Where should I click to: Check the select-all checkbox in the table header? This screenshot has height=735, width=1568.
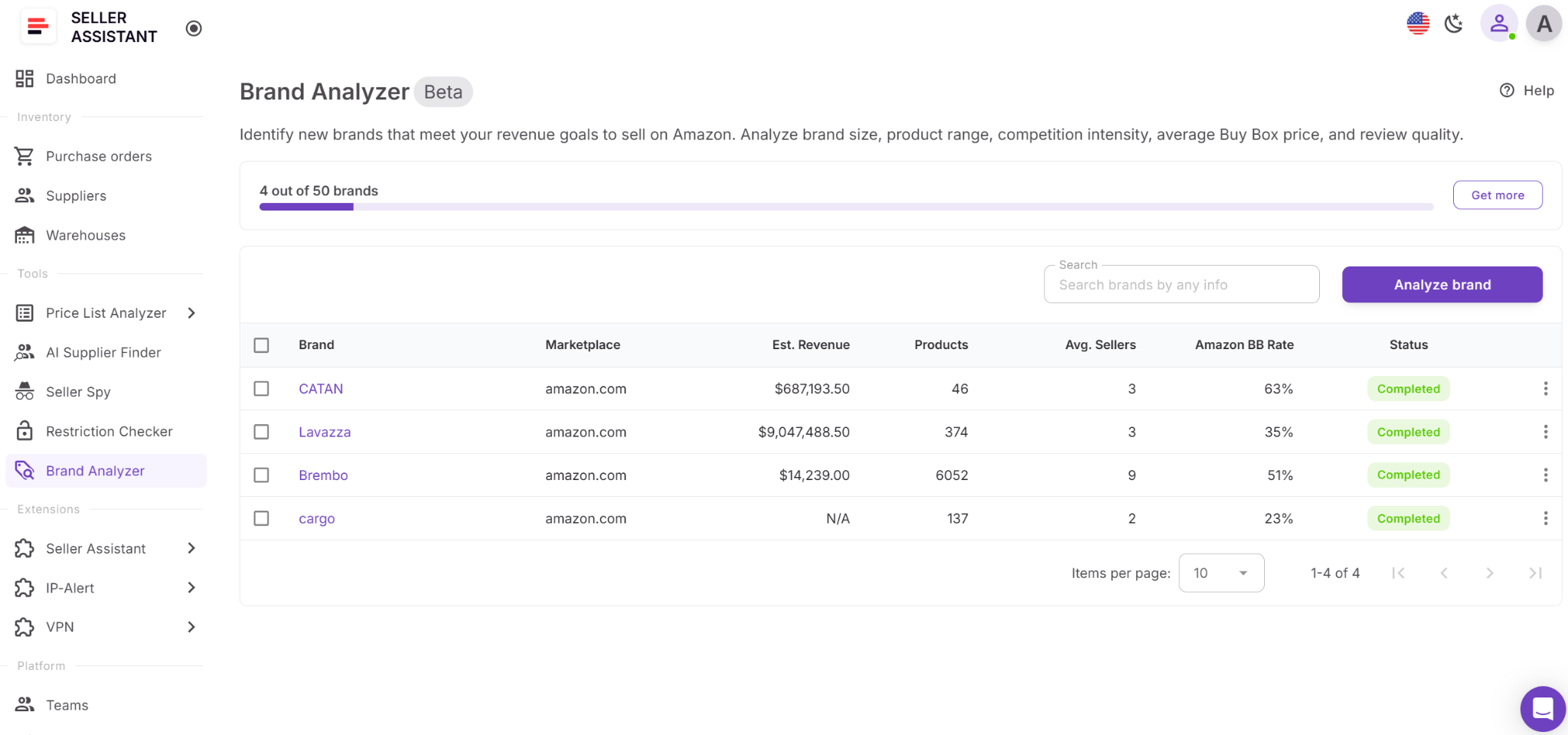(261, 345)
